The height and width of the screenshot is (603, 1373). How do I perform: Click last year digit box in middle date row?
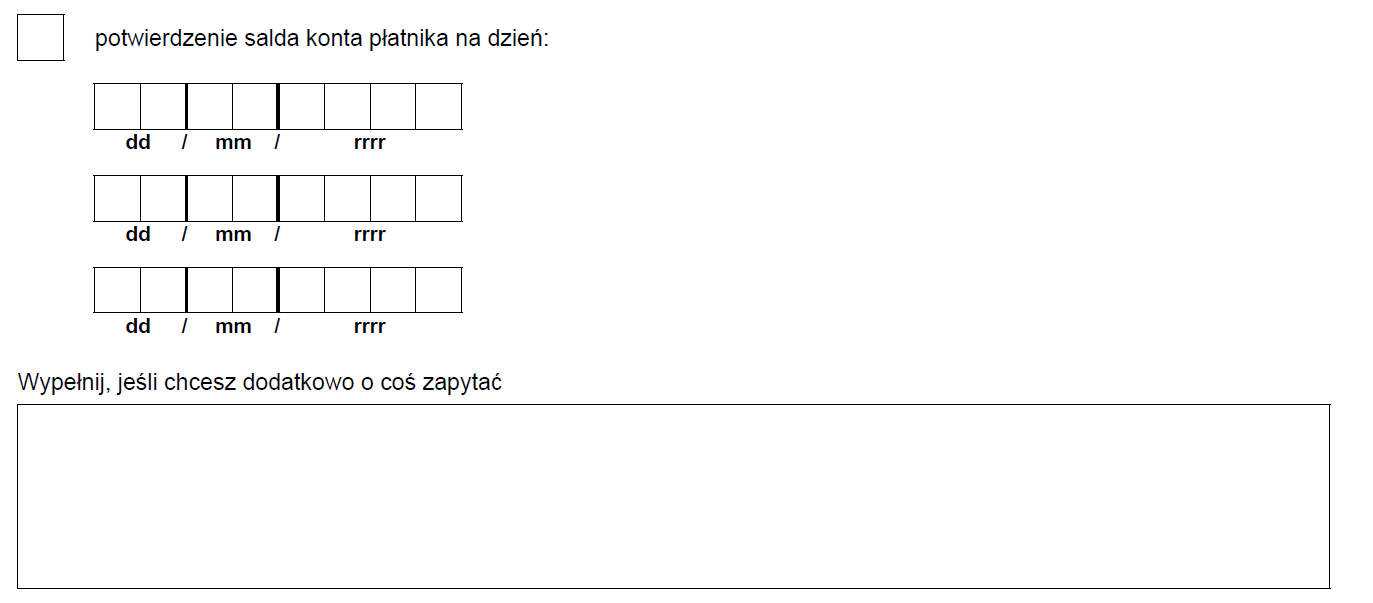coord(439,198)
